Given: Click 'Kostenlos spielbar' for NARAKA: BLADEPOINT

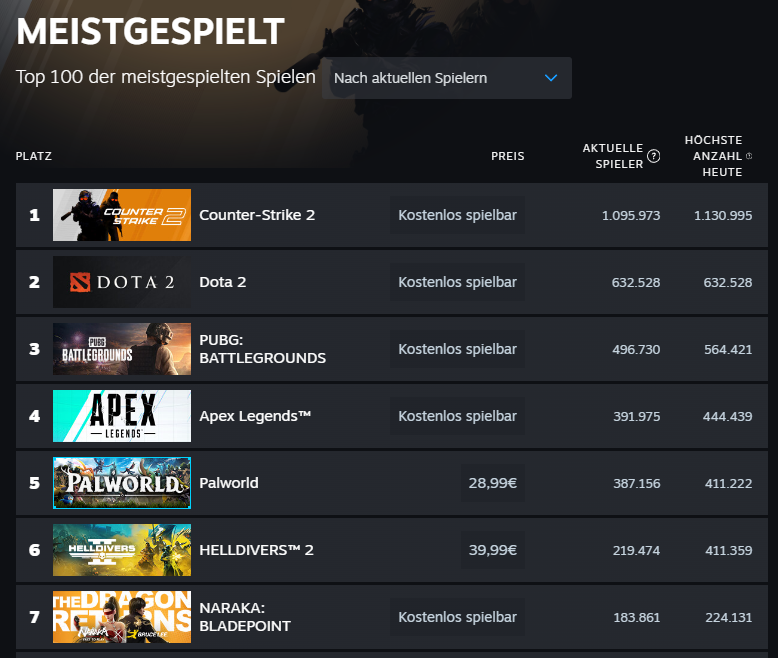Looking at the screenshot, I should [457, 617].
